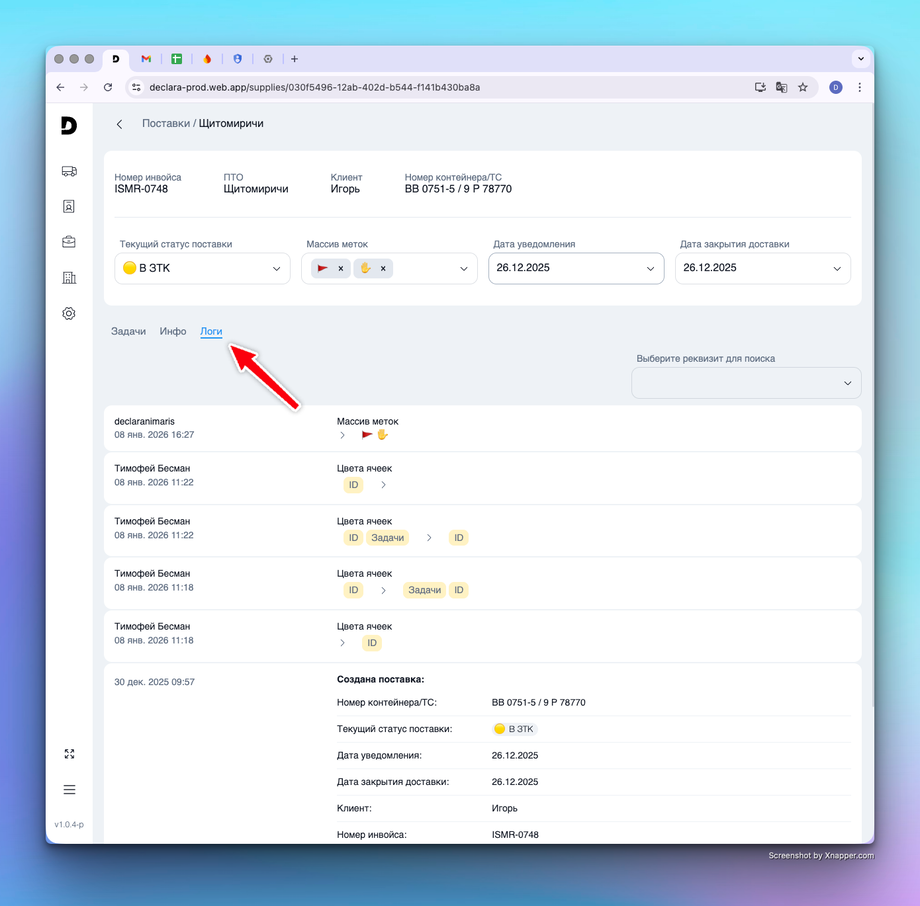Image resolution: width=920 pixels, height=906 pixels.
Task: Switch to the green spreadsheet browser tab
Action: [177, 59]
